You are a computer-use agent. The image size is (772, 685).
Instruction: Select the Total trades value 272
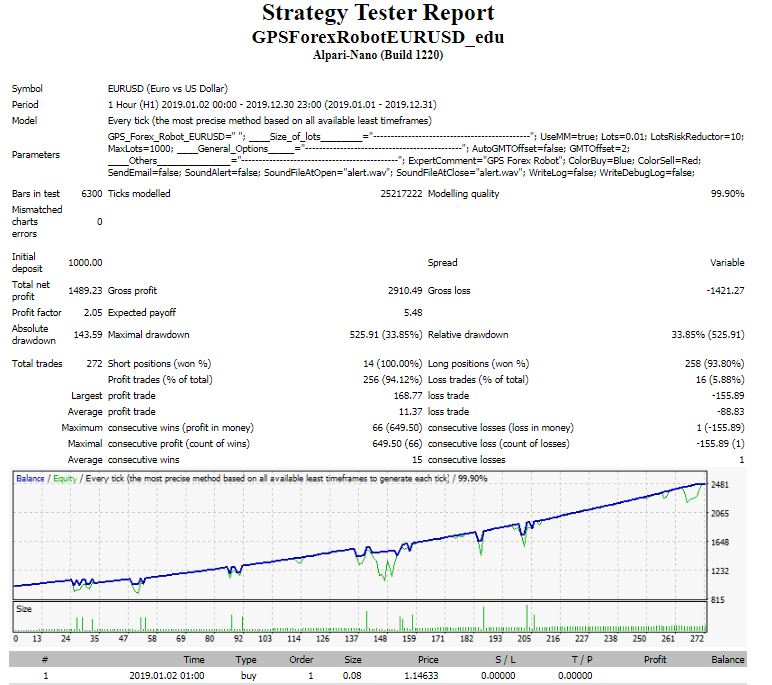[x=94, y=364]
